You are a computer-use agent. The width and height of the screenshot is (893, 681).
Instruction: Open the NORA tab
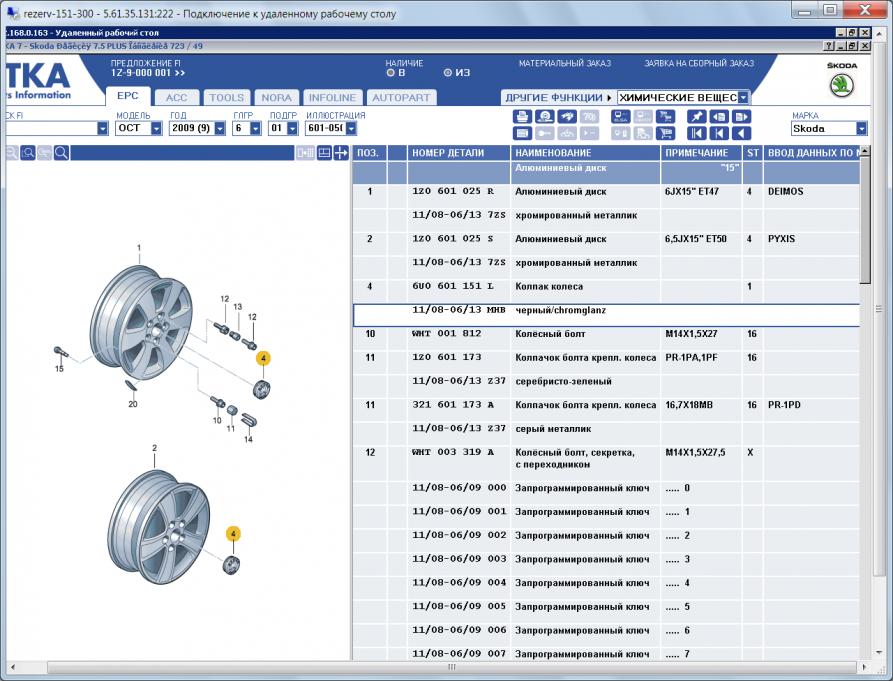click(277, 98)
